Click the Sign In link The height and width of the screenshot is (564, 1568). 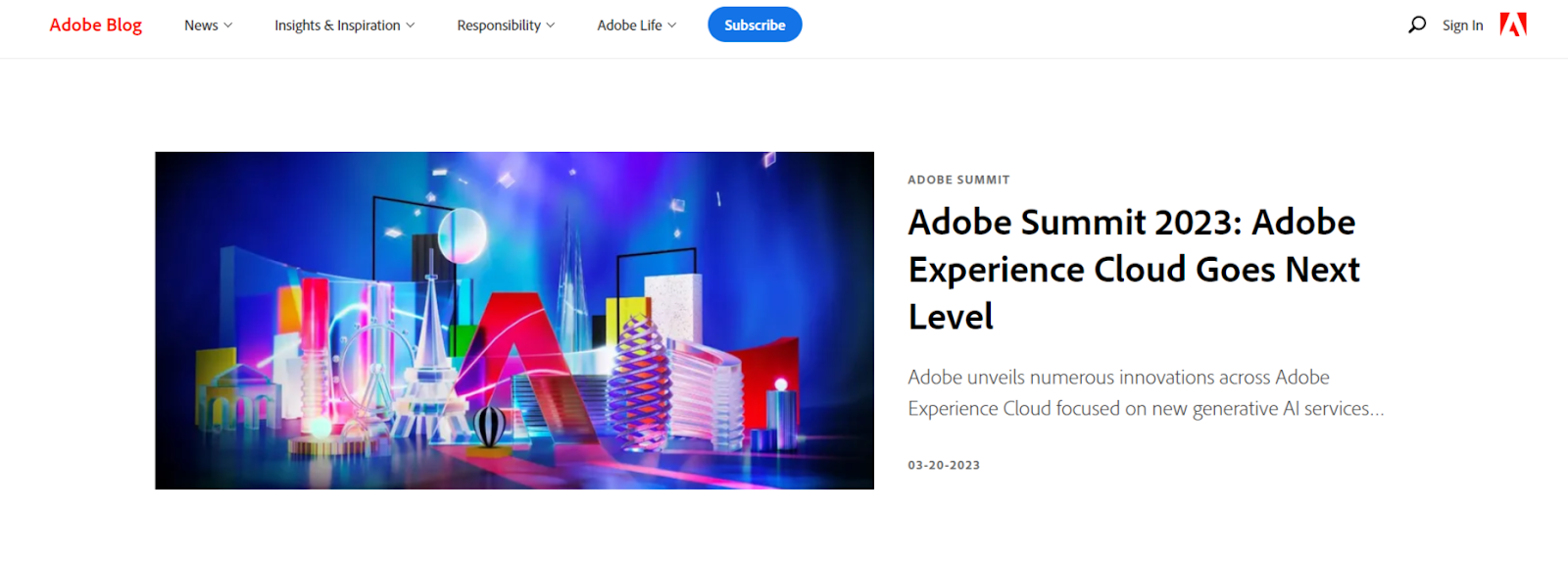tap(1462, 26)
